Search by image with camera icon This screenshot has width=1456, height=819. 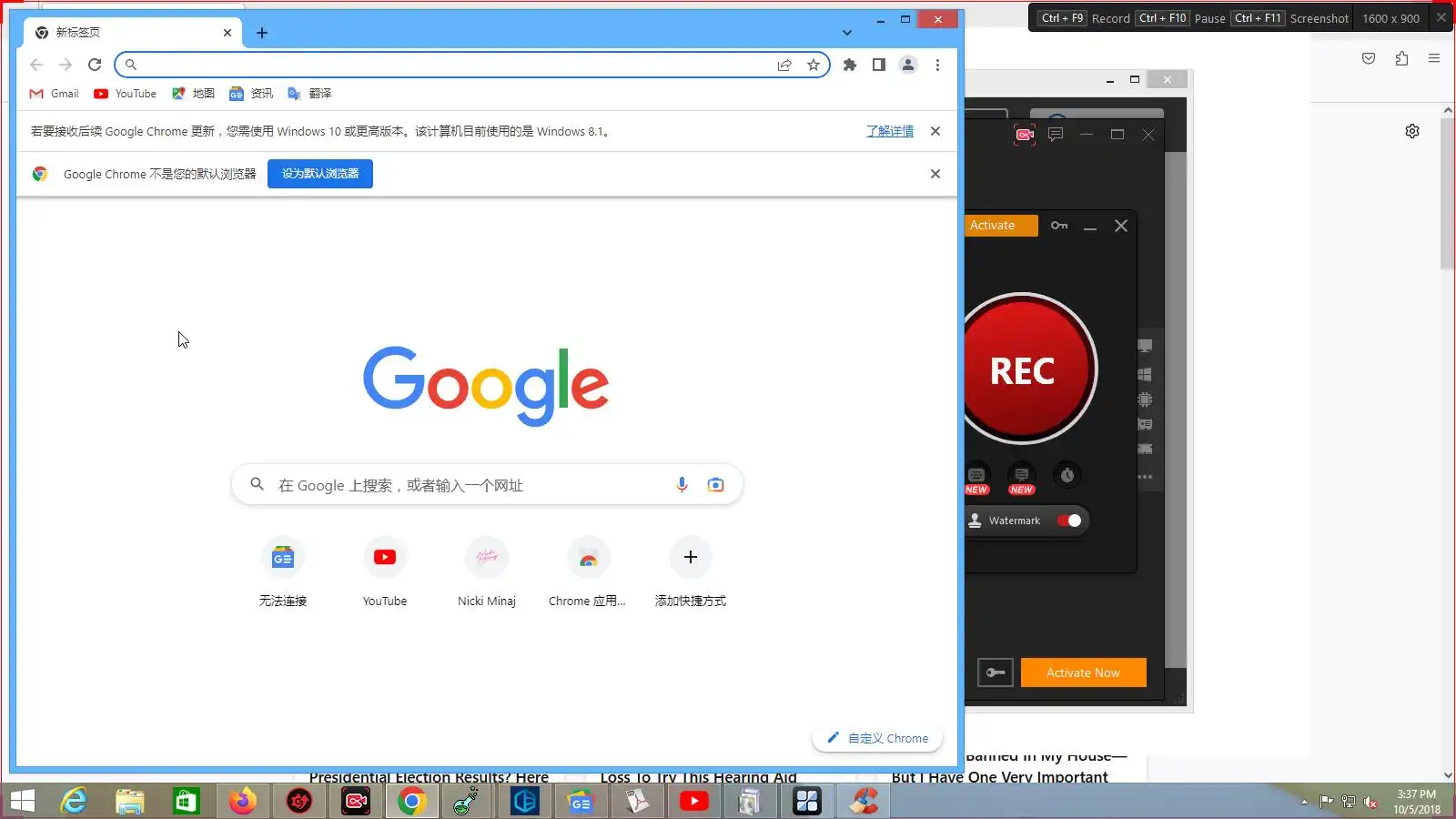pyautogui.click(x=716, y=485)
